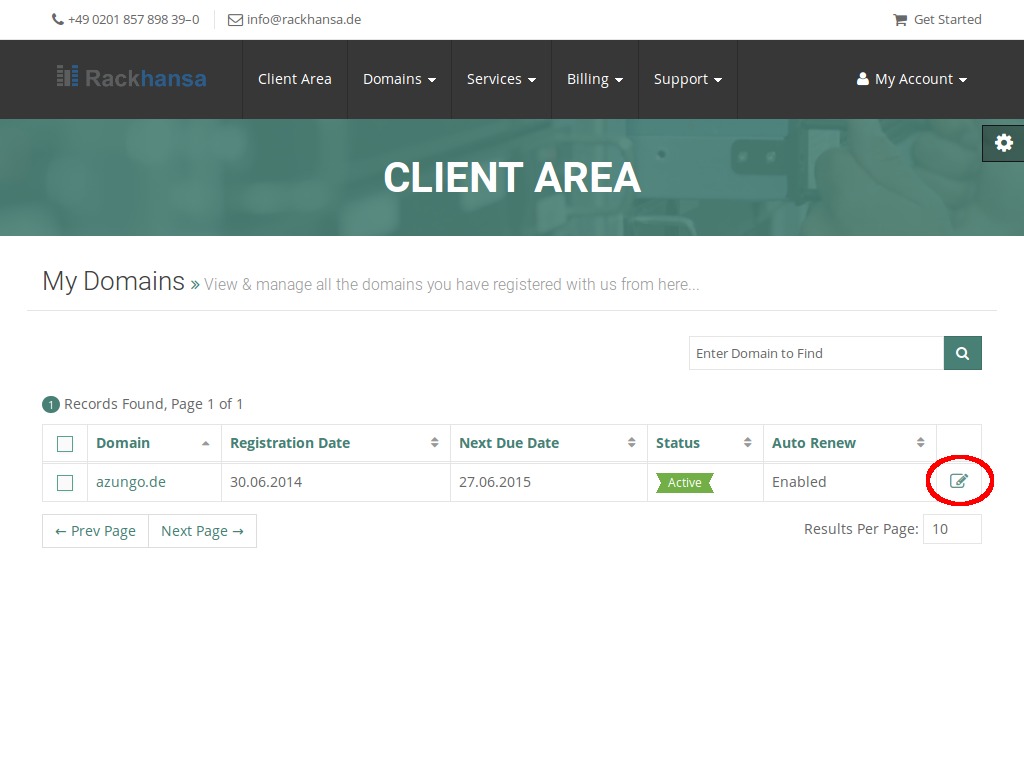Sort by the Status column arrows
The width and height of the screenshot is (1024, 768).
point(747,443)
